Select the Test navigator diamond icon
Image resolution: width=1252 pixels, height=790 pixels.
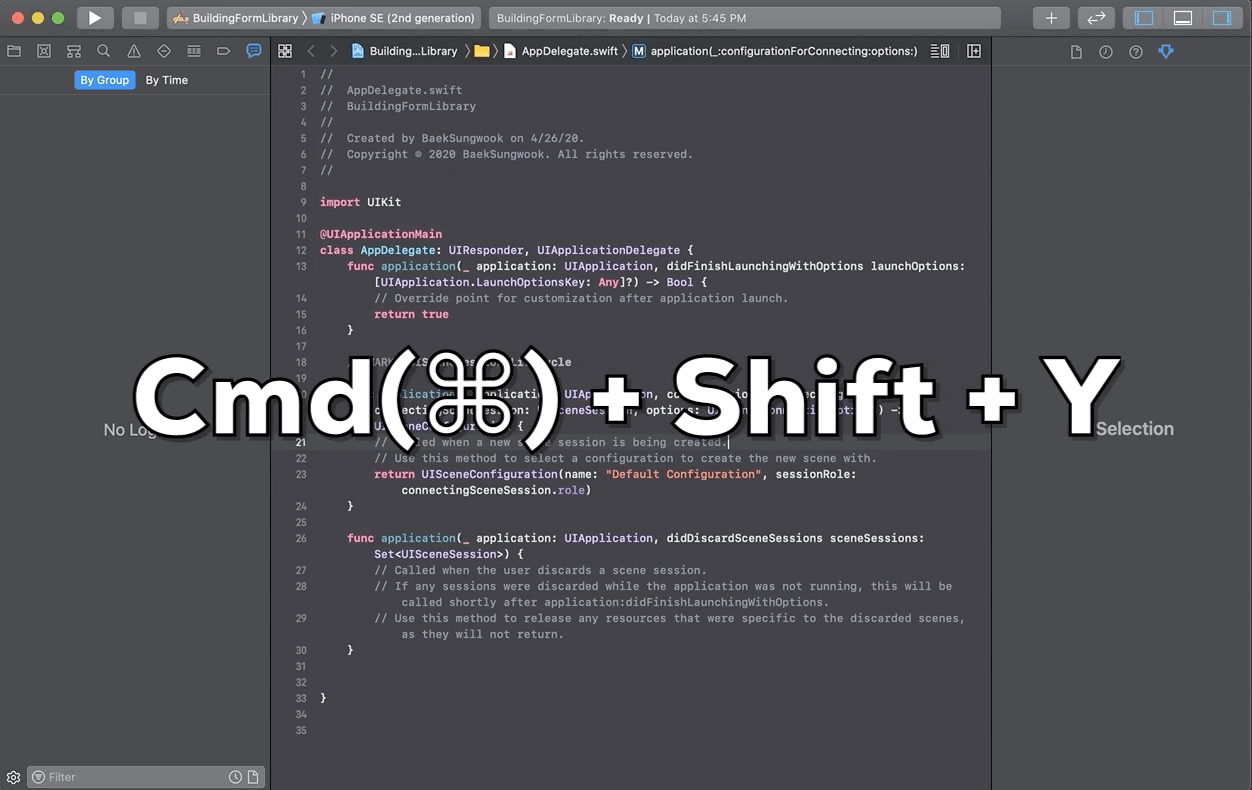point(163,51)
